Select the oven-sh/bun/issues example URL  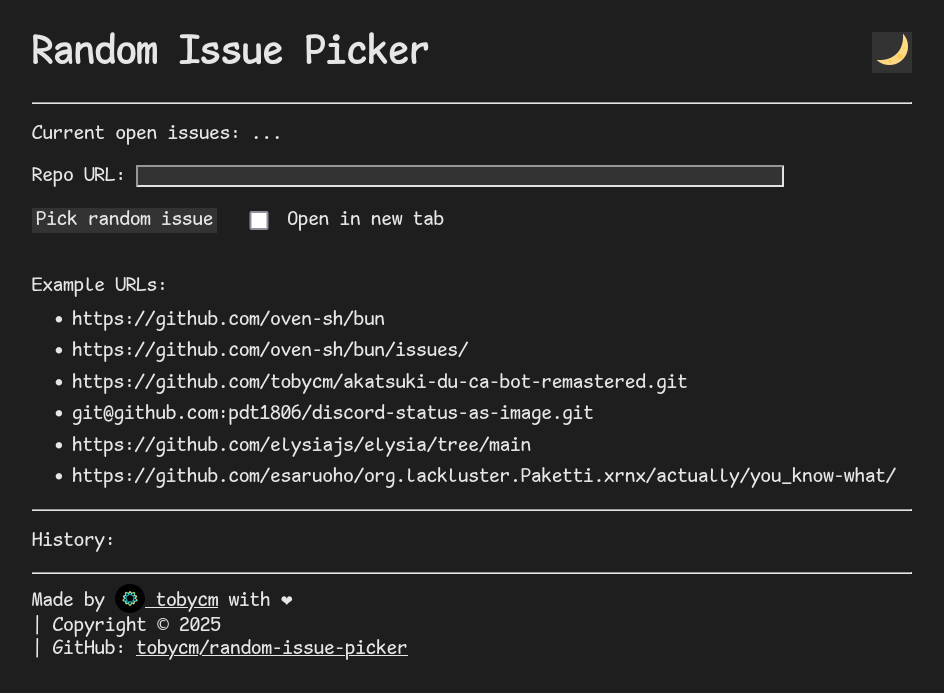tap(267, 349)
